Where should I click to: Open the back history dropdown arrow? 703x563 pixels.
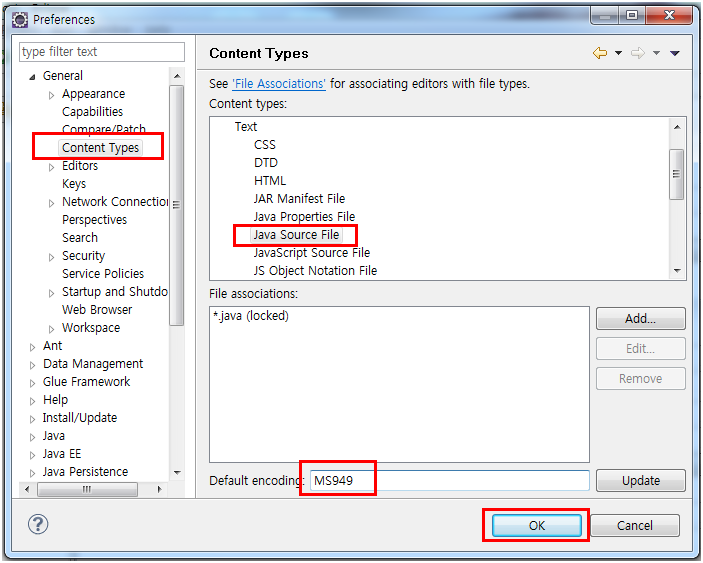tap(618, 53)
